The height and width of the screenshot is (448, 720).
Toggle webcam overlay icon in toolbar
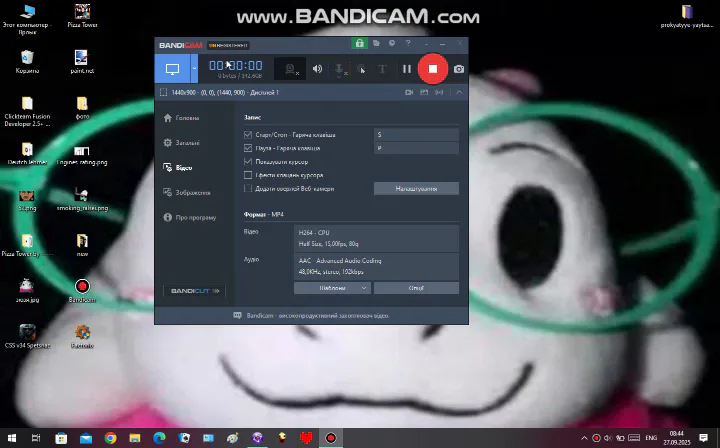290,69
